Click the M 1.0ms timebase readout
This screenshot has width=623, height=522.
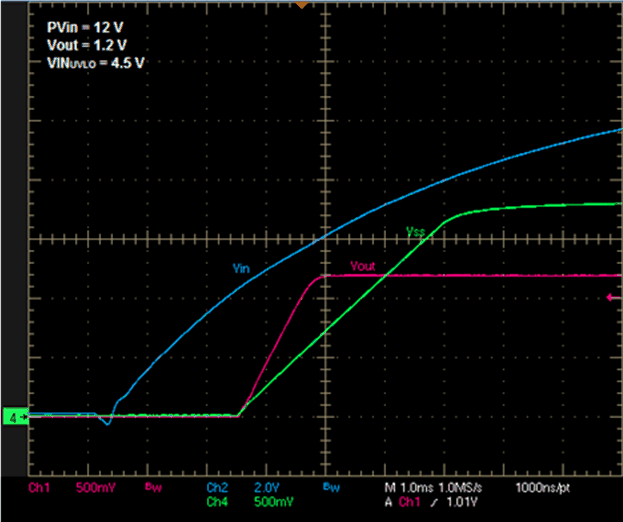(410, 488)
